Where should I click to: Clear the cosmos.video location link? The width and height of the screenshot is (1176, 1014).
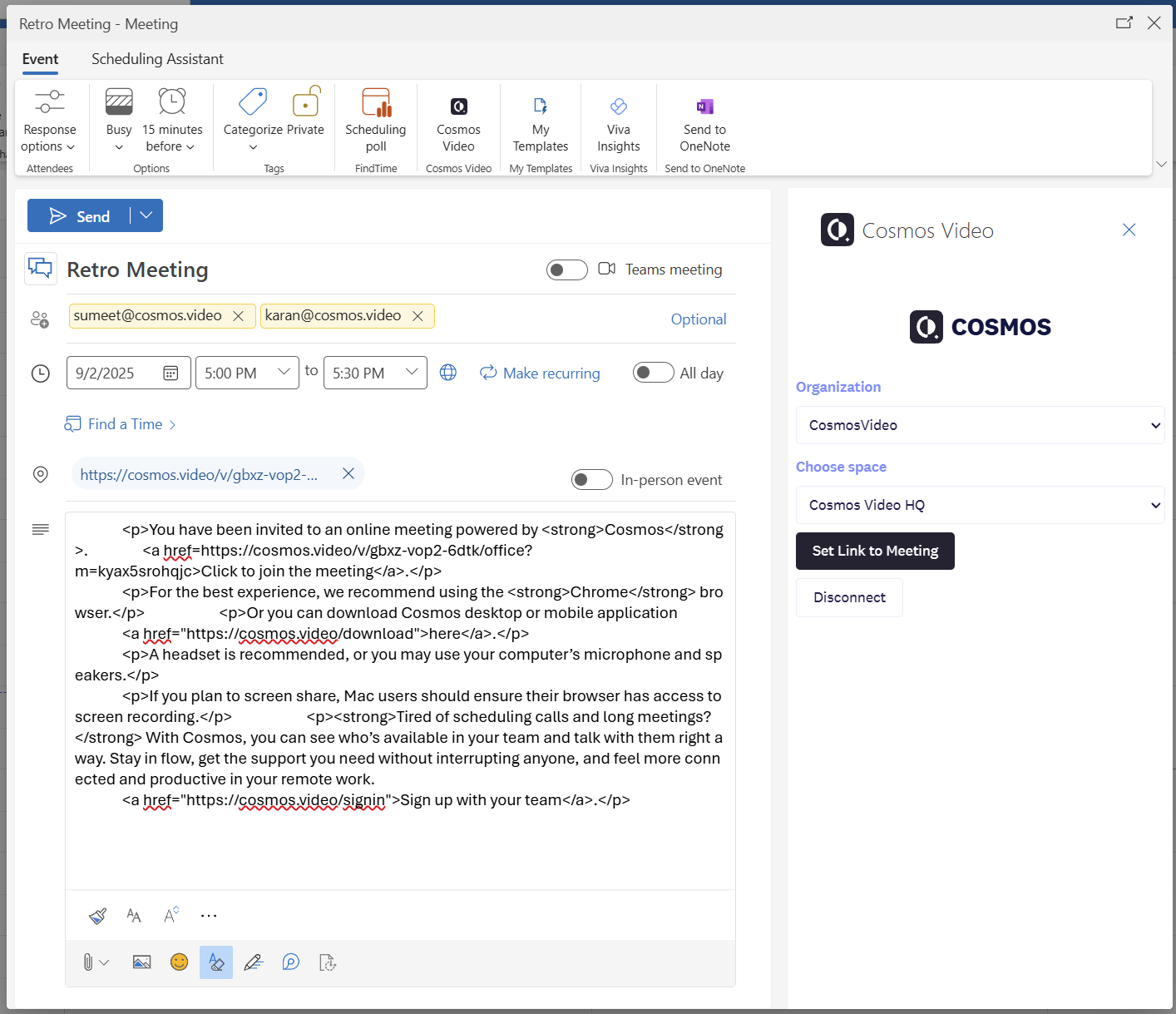pyautogui.click(x=348, y=473)
